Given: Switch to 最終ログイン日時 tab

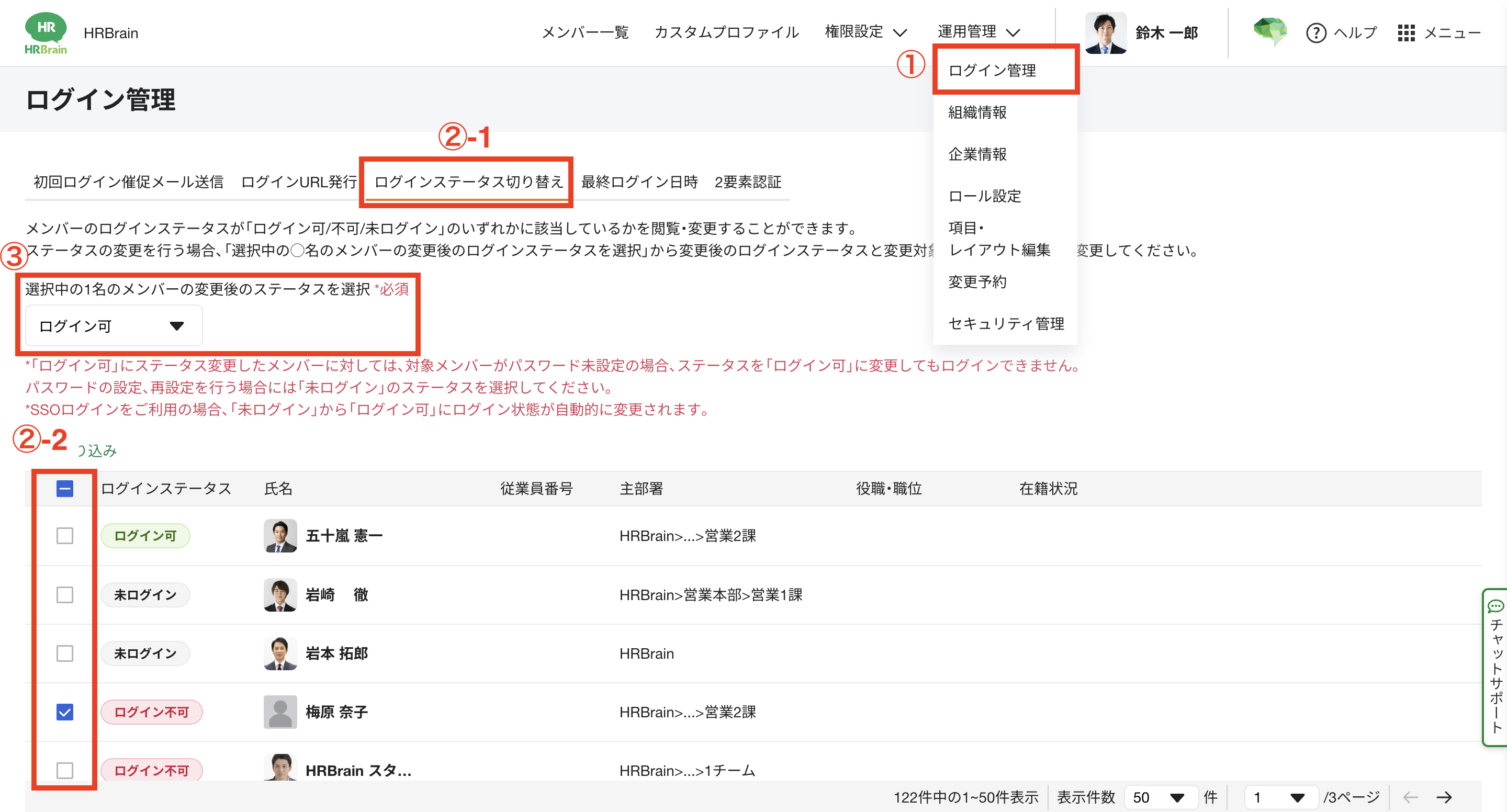Looking at the screenshot, I should click(x=639, y=182).
